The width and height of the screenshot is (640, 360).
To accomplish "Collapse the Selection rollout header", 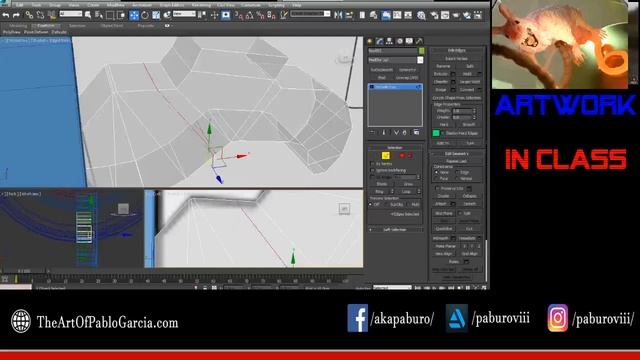I will (395, 148).
